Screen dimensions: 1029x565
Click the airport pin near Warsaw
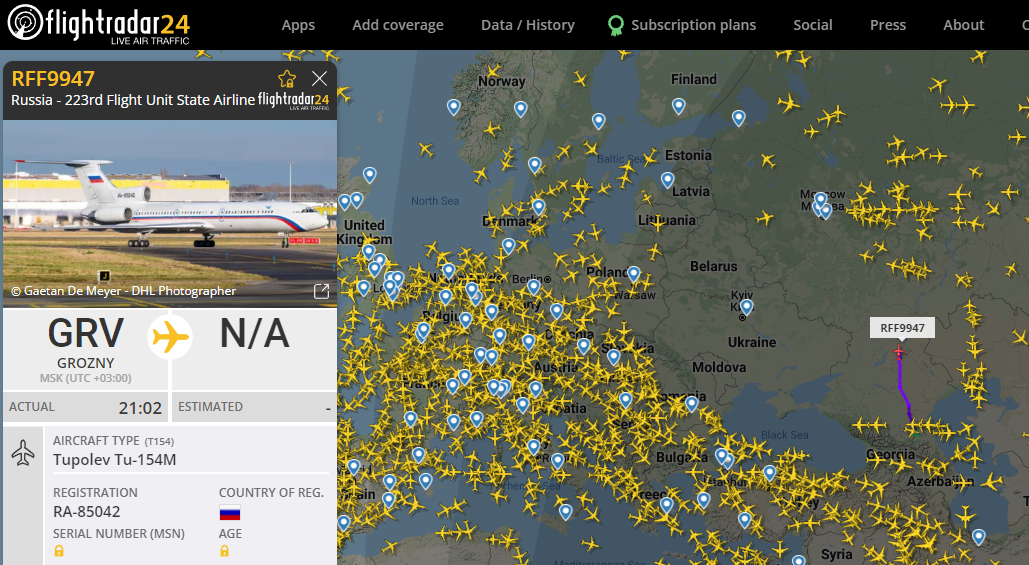click(x=633, y=274)
